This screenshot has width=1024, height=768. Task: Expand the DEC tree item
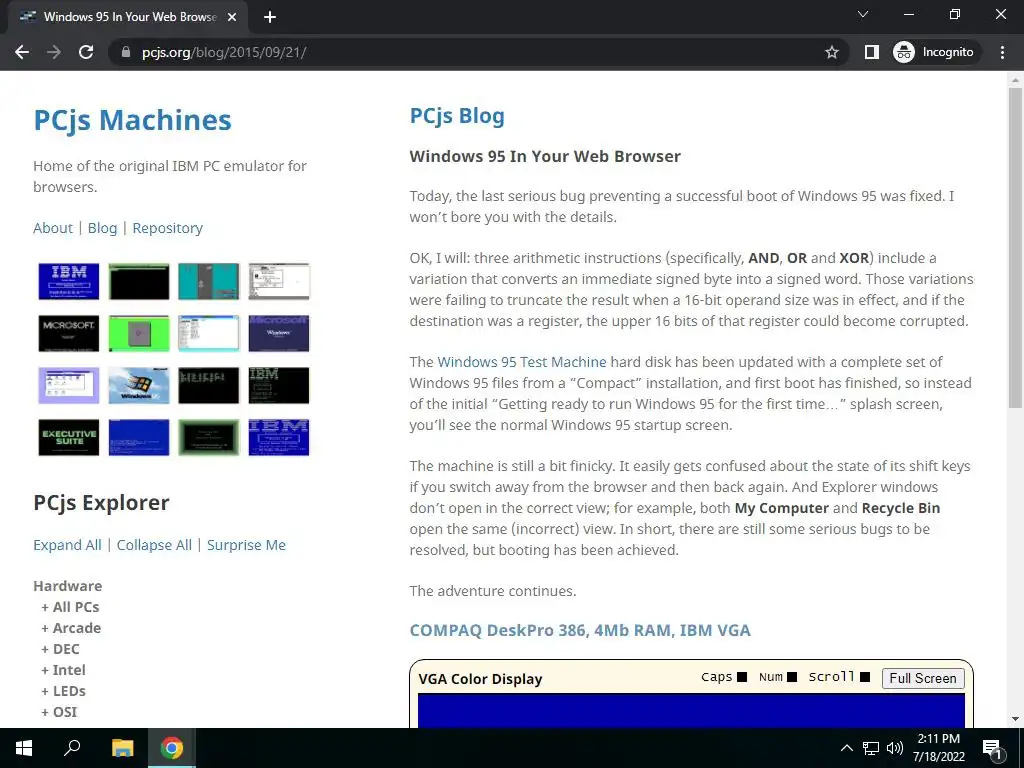coord(60,649)
